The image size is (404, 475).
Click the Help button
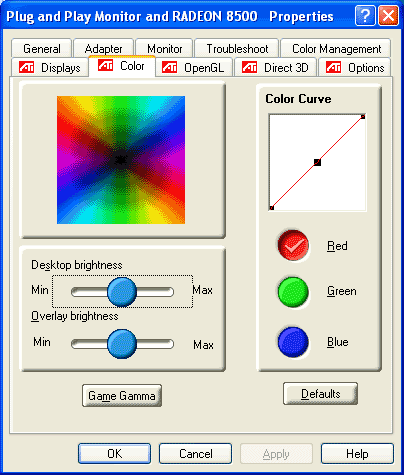(x=357, y=454)
